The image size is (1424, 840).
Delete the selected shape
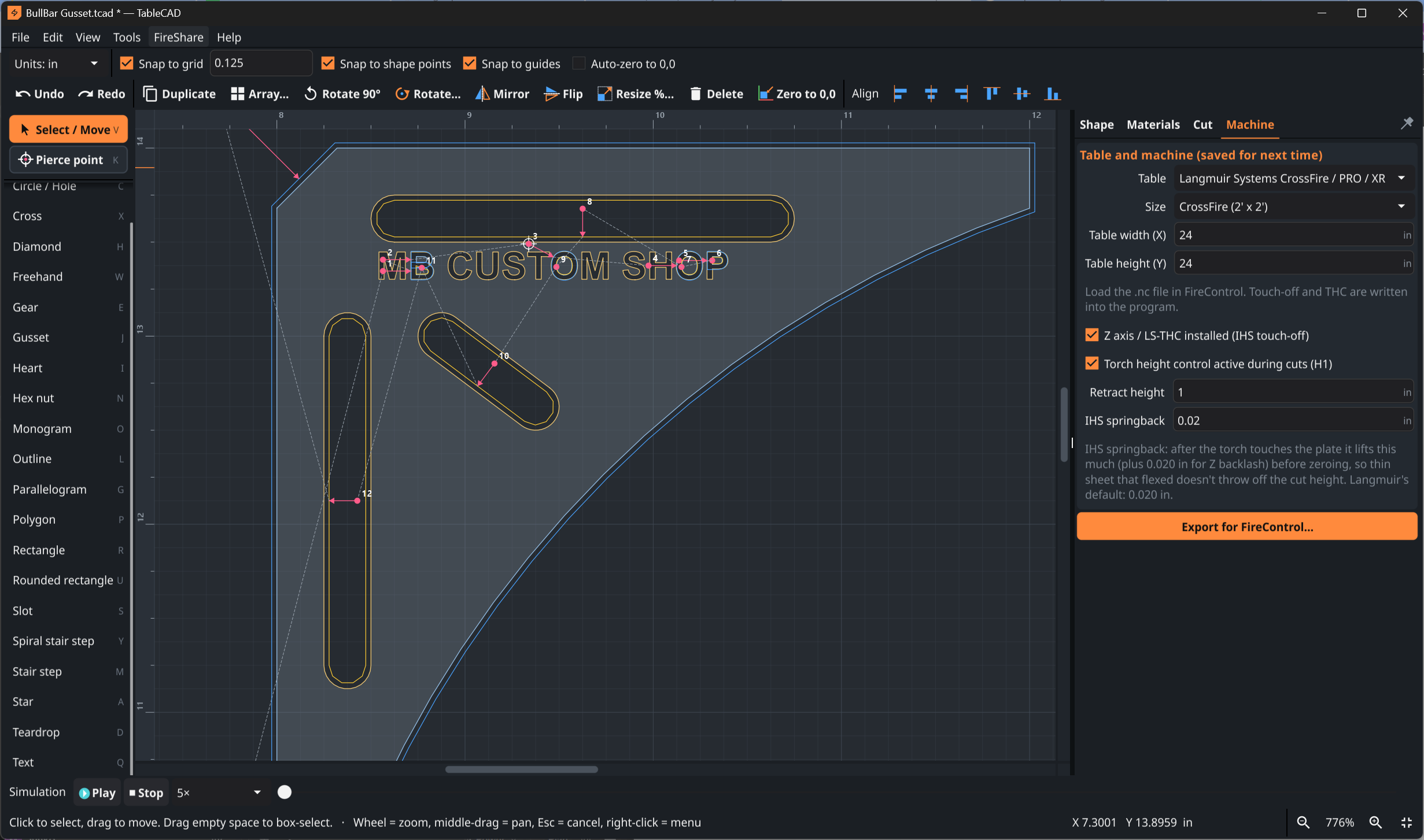click(717, 94)
